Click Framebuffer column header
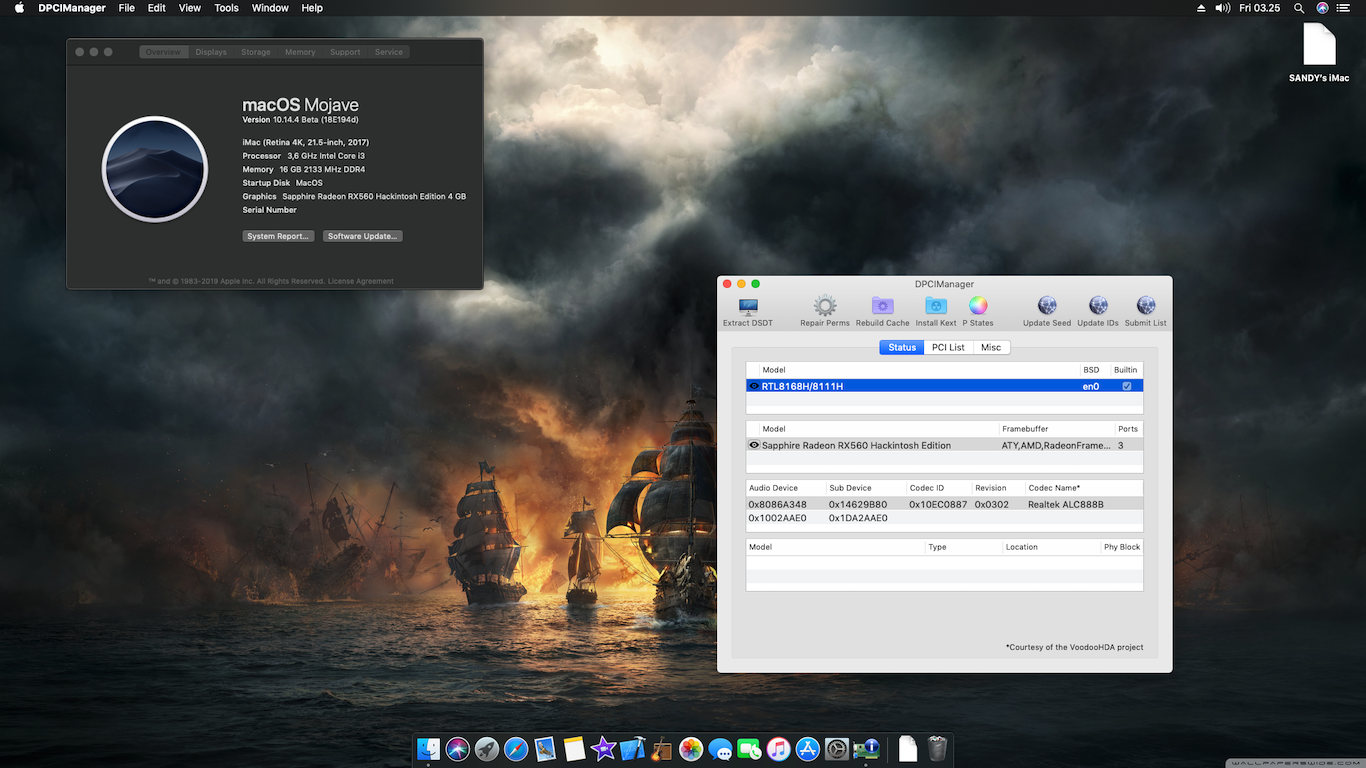The height and width of the screenshot is (768, 1366). click(x=1057, y=429)
